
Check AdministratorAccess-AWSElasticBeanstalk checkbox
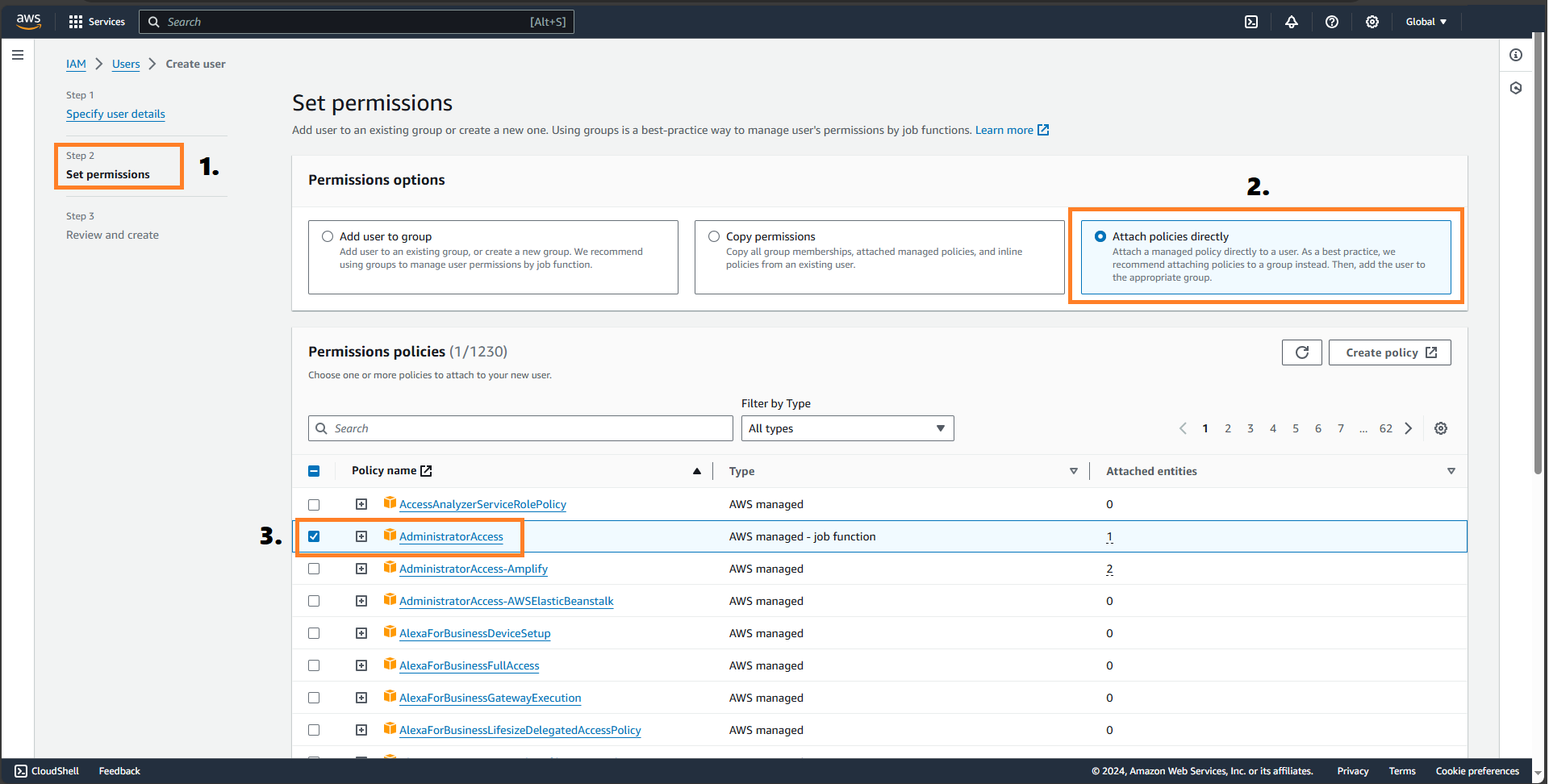pyautogui.click(x=314, y=601)
